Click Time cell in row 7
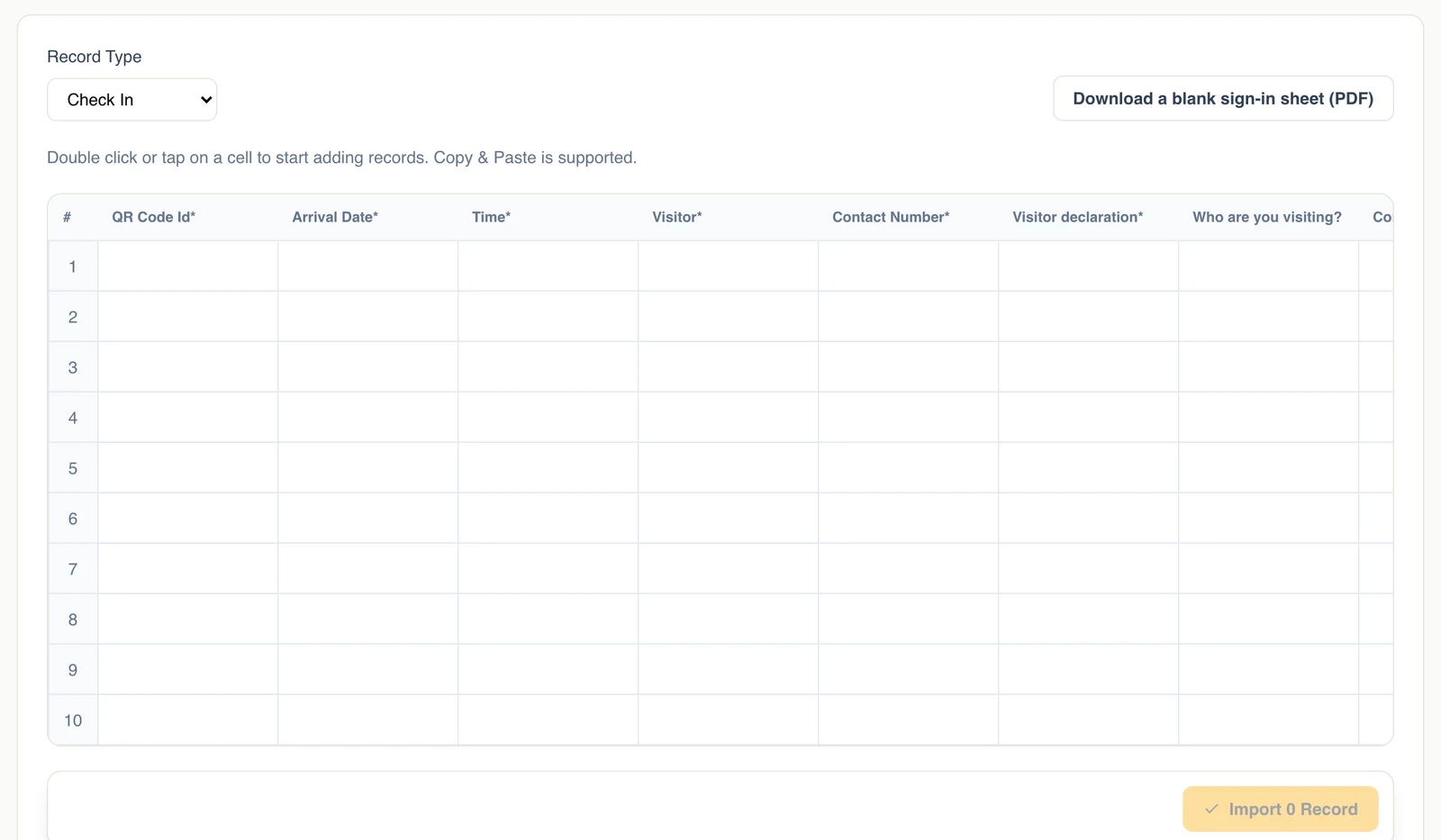This screenshot has height=840, width=1441. click(x=548, y=569)
